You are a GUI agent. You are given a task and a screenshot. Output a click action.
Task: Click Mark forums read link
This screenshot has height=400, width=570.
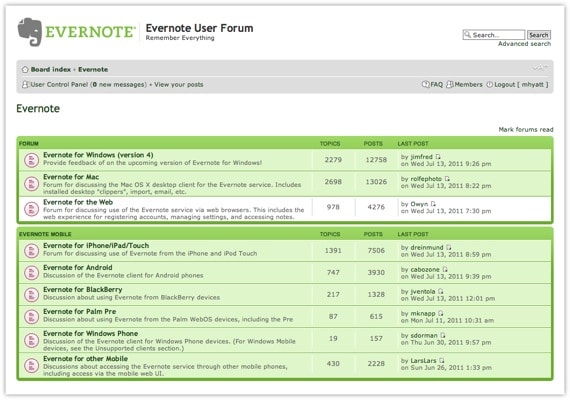click(526, 129)
